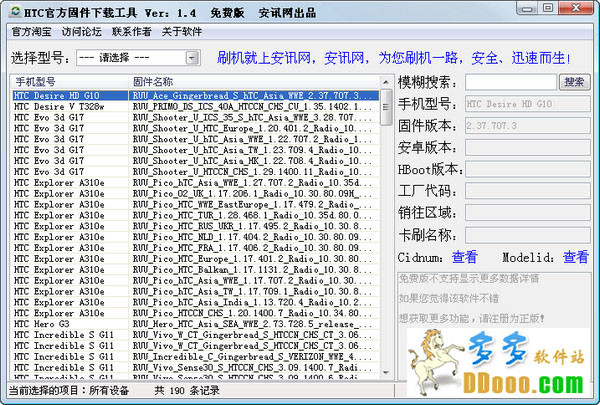Click the 工厂代码 field
This screenshot has height=405, width=600.
[527, 191]
